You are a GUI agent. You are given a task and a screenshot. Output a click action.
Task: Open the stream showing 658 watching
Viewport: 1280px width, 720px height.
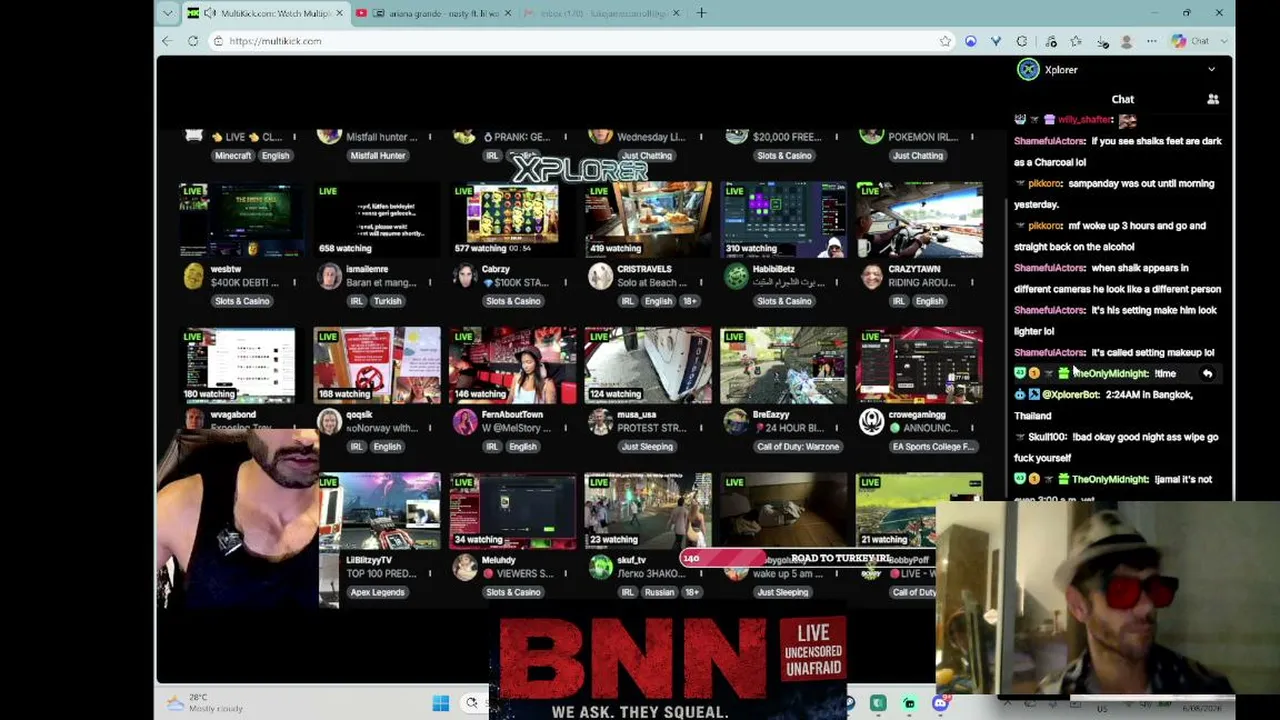(x=377, y=219)
